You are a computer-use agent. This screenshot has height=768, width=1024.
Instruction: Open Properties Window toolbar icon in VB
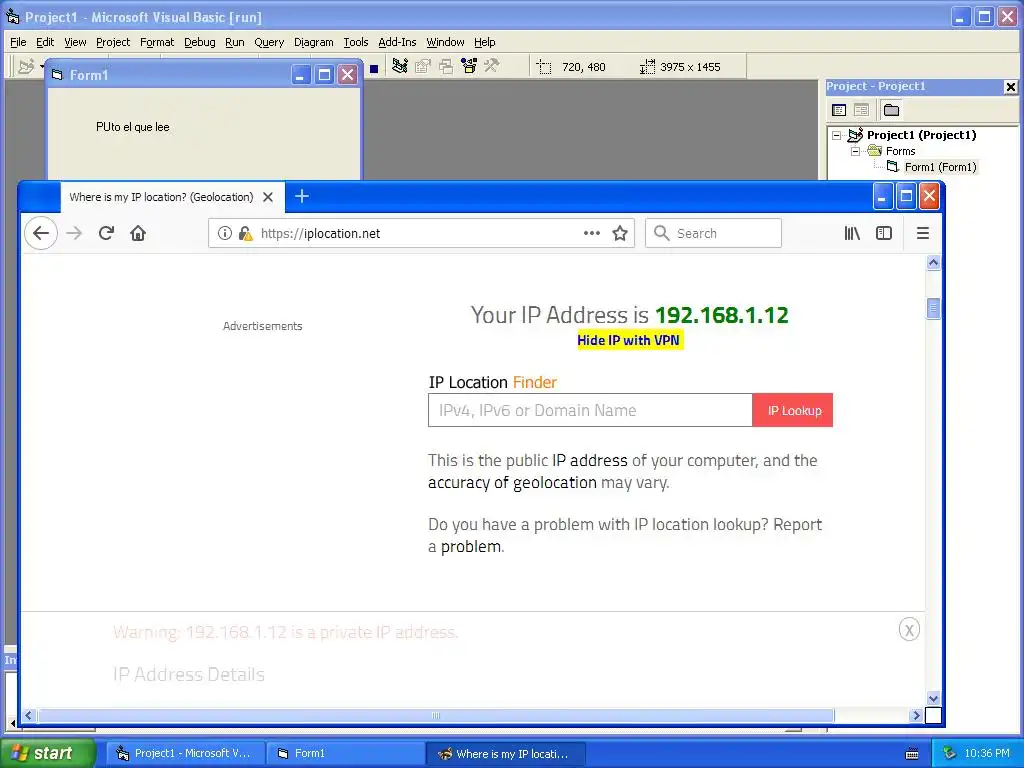[x=423, y=66]
